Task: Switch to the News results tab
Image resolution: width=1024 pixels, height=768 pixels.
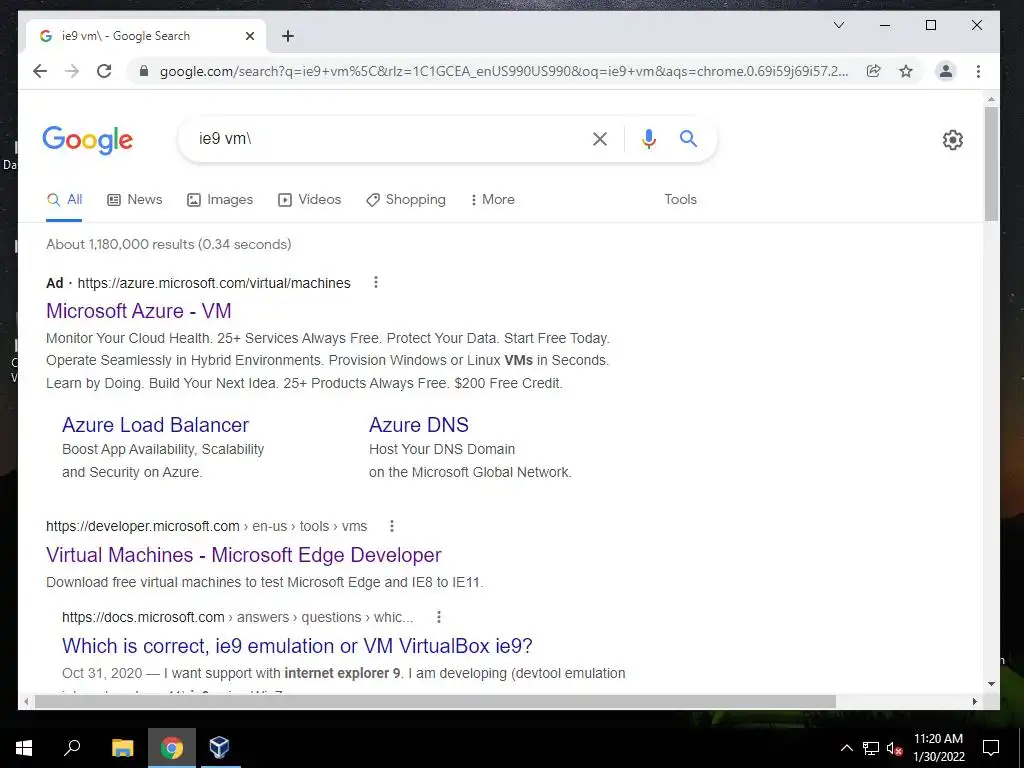Action: coord(135,199)
